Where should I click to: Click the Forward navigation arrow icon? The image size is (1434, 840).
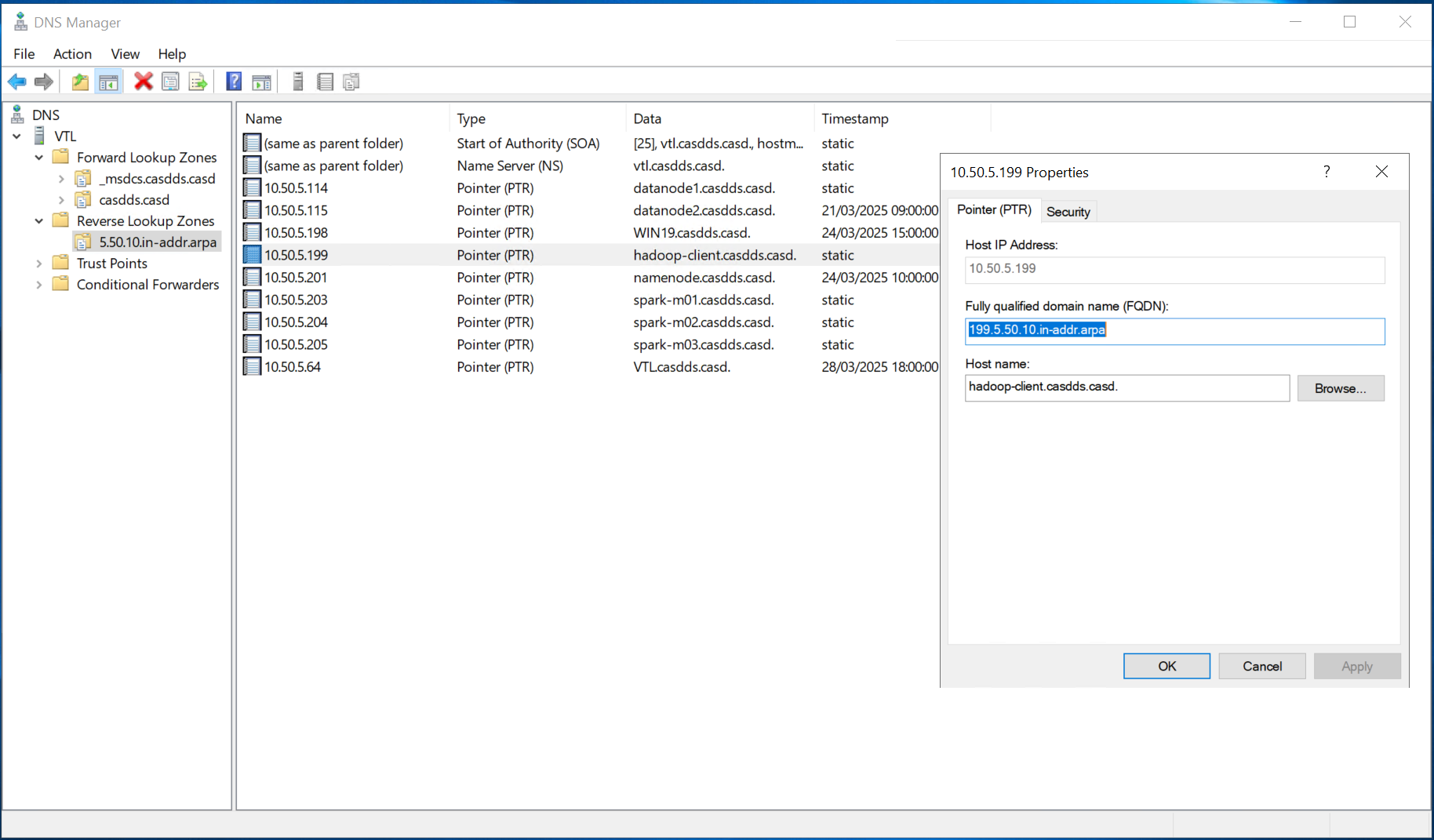click(43, 81)
